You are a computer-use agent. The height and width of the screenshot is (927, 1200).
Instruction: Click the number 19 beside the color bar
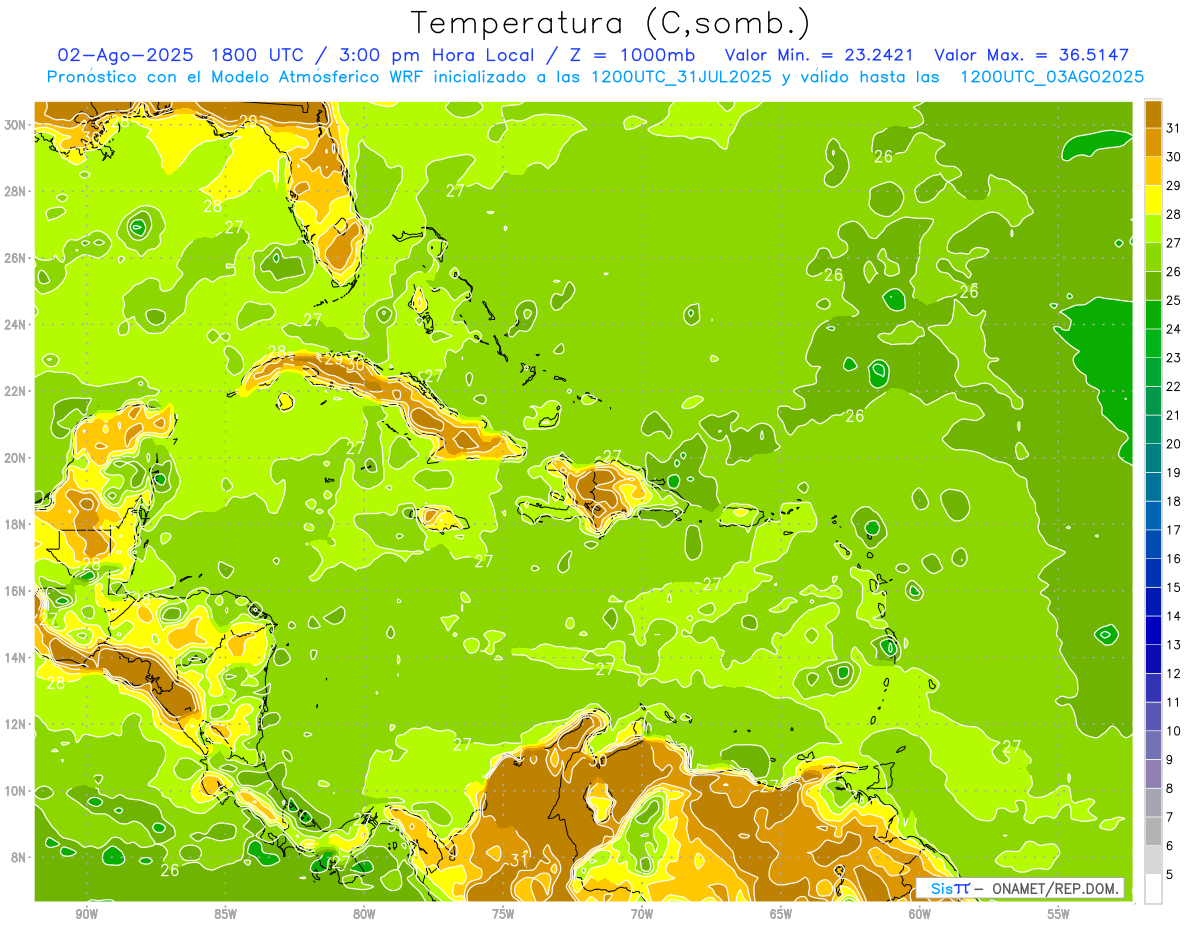[1175, 473]
